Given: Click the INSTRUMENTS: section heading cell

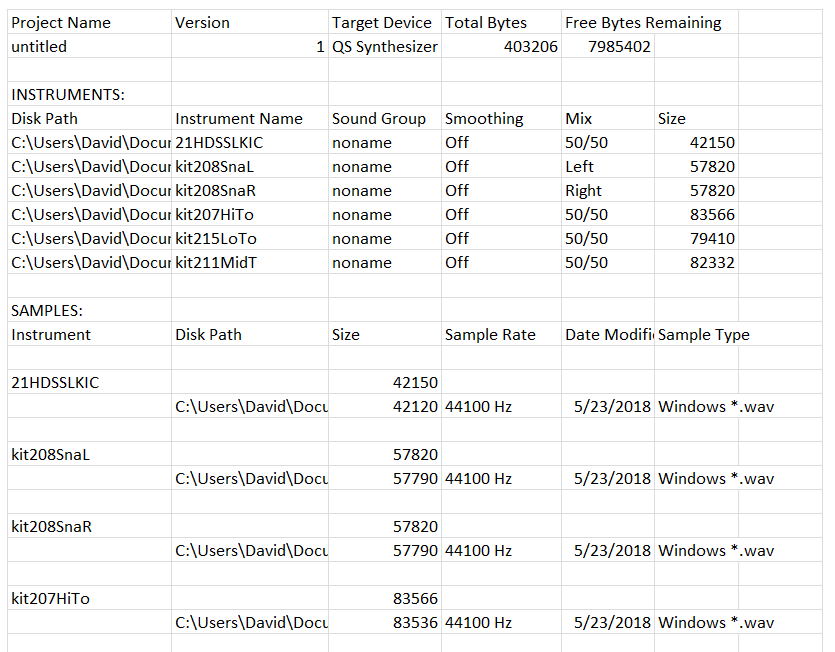Looking at the screenshot, I should coord(68,94).
